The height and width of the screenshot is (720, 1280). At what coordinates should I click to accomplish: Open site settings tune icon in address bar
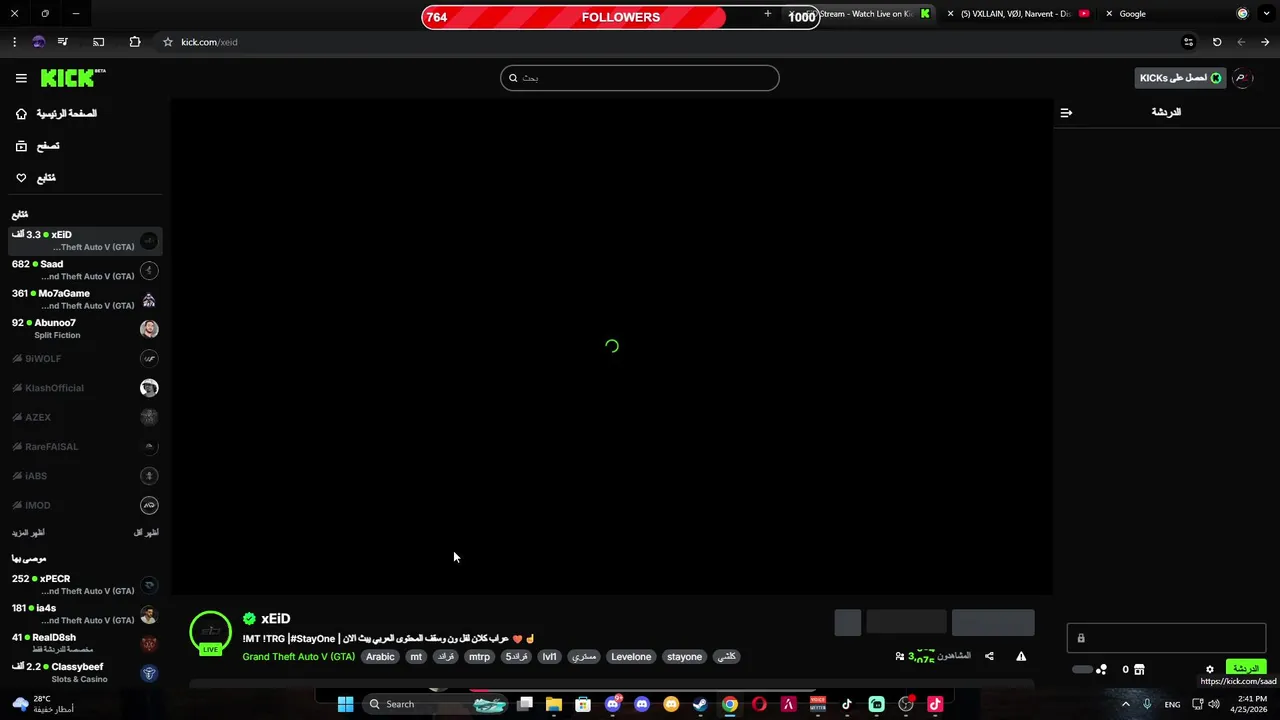tap(1188, 42)
